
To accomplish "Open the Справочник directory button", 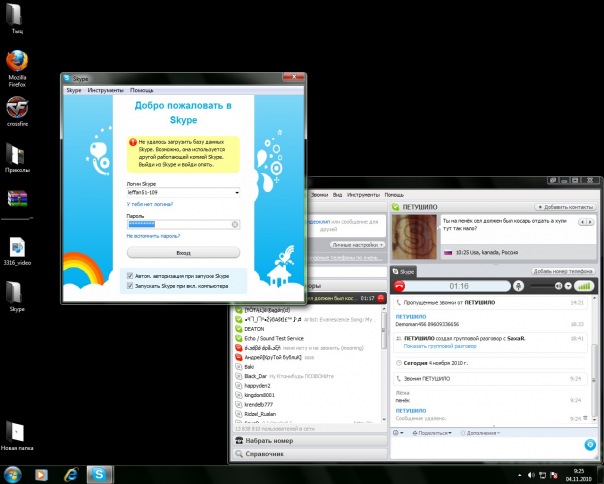I will 309,454.
